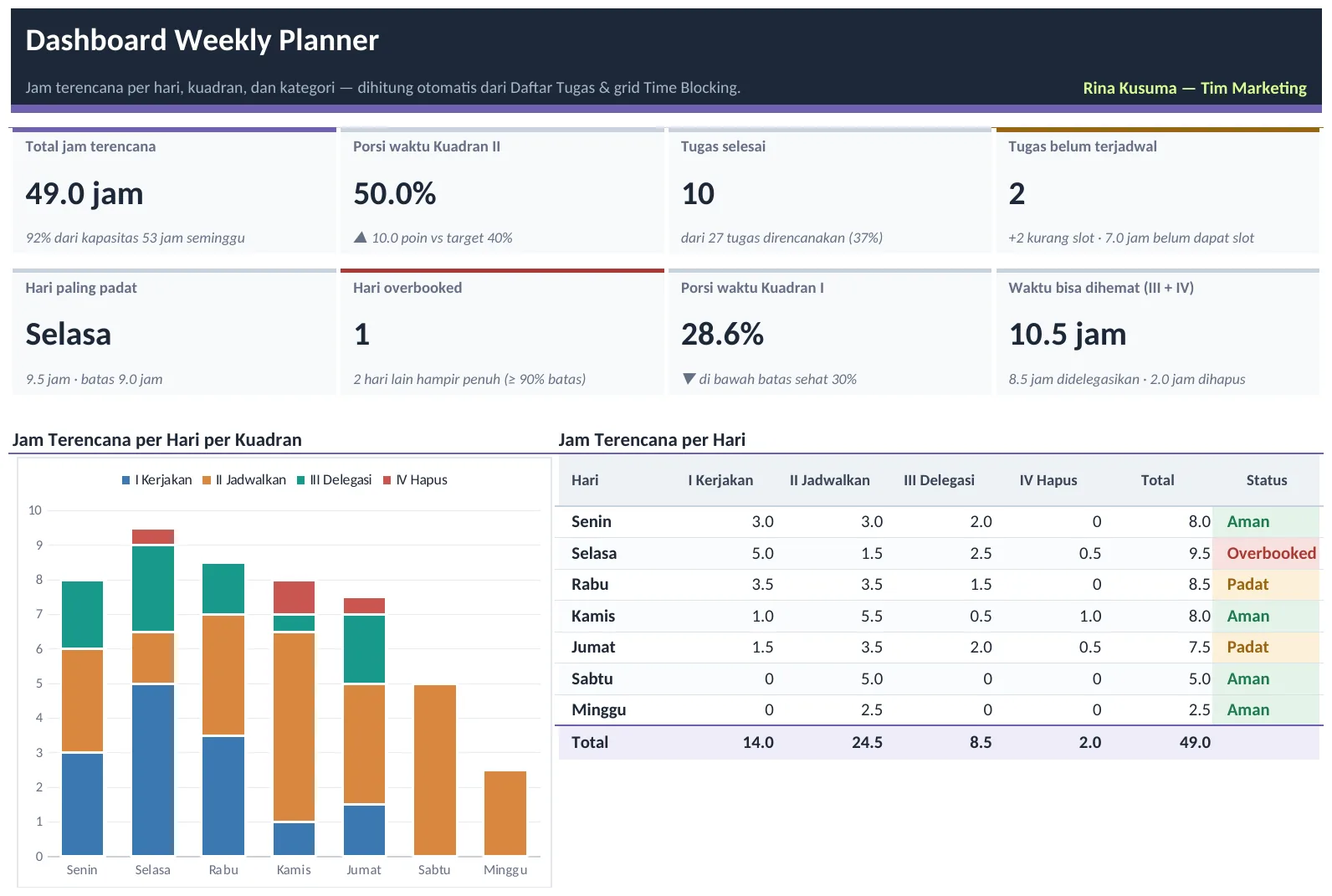Select the blue I Kerjakan segment of the Selasa bar
The width and height of the screenshot is (1332, 896).
coord(153,771)
